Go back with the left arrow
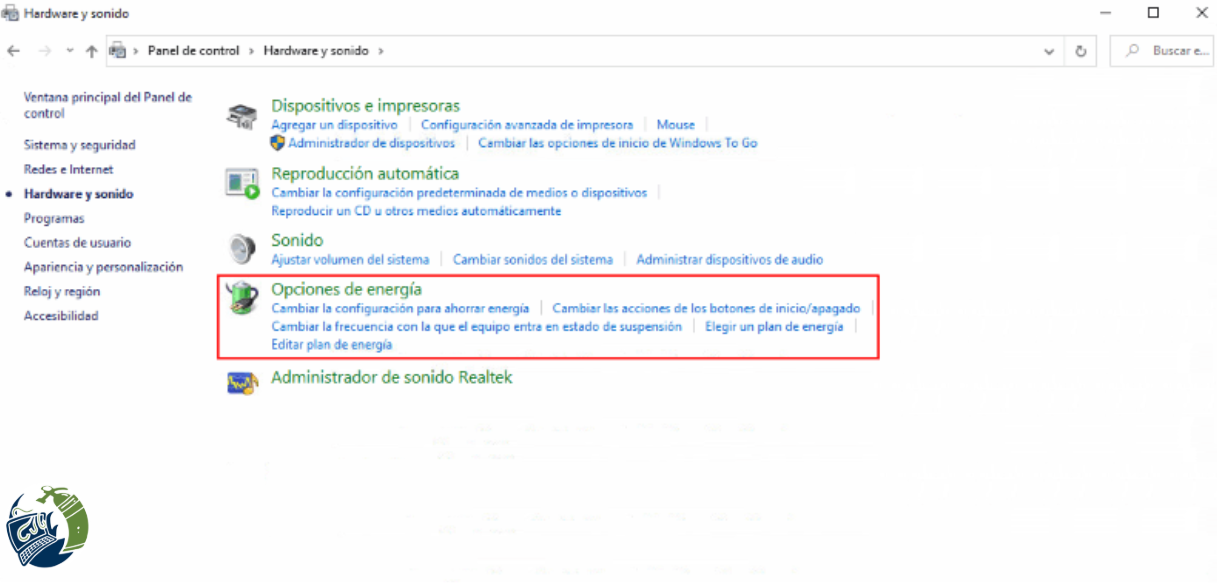 click(14, 51)
